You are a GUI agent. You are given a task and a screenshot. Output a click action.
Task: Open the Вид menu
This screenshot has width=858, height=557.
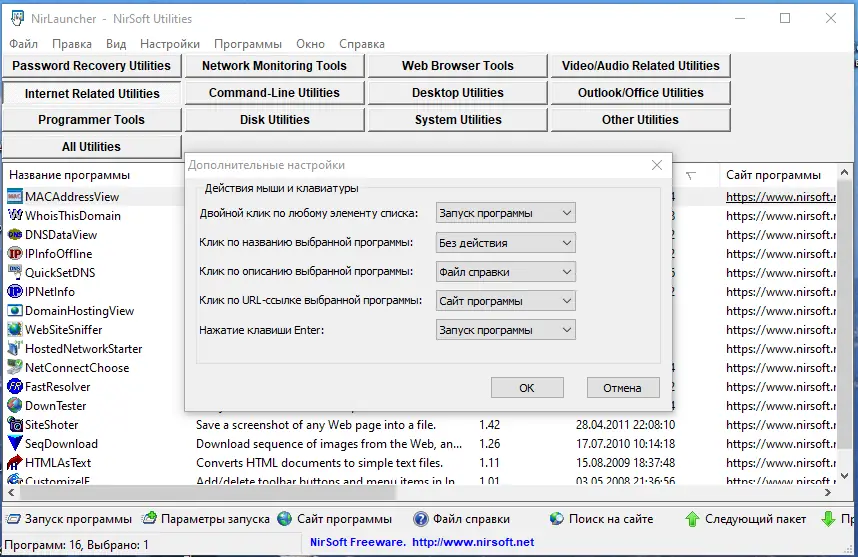pos(116,44)
